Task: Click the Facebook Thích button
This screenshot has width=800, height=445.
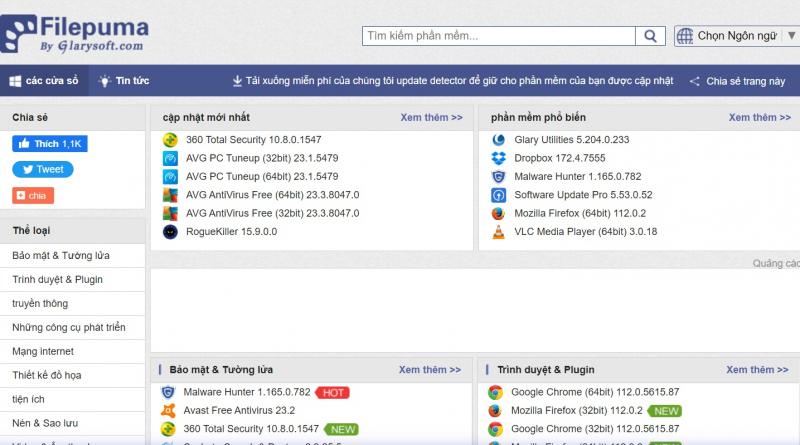Action: 50,144
